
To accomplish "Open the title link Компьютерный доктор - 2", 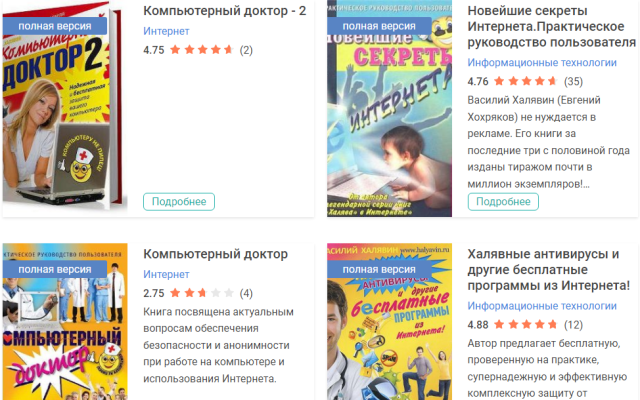I will [x=224, y=11].
